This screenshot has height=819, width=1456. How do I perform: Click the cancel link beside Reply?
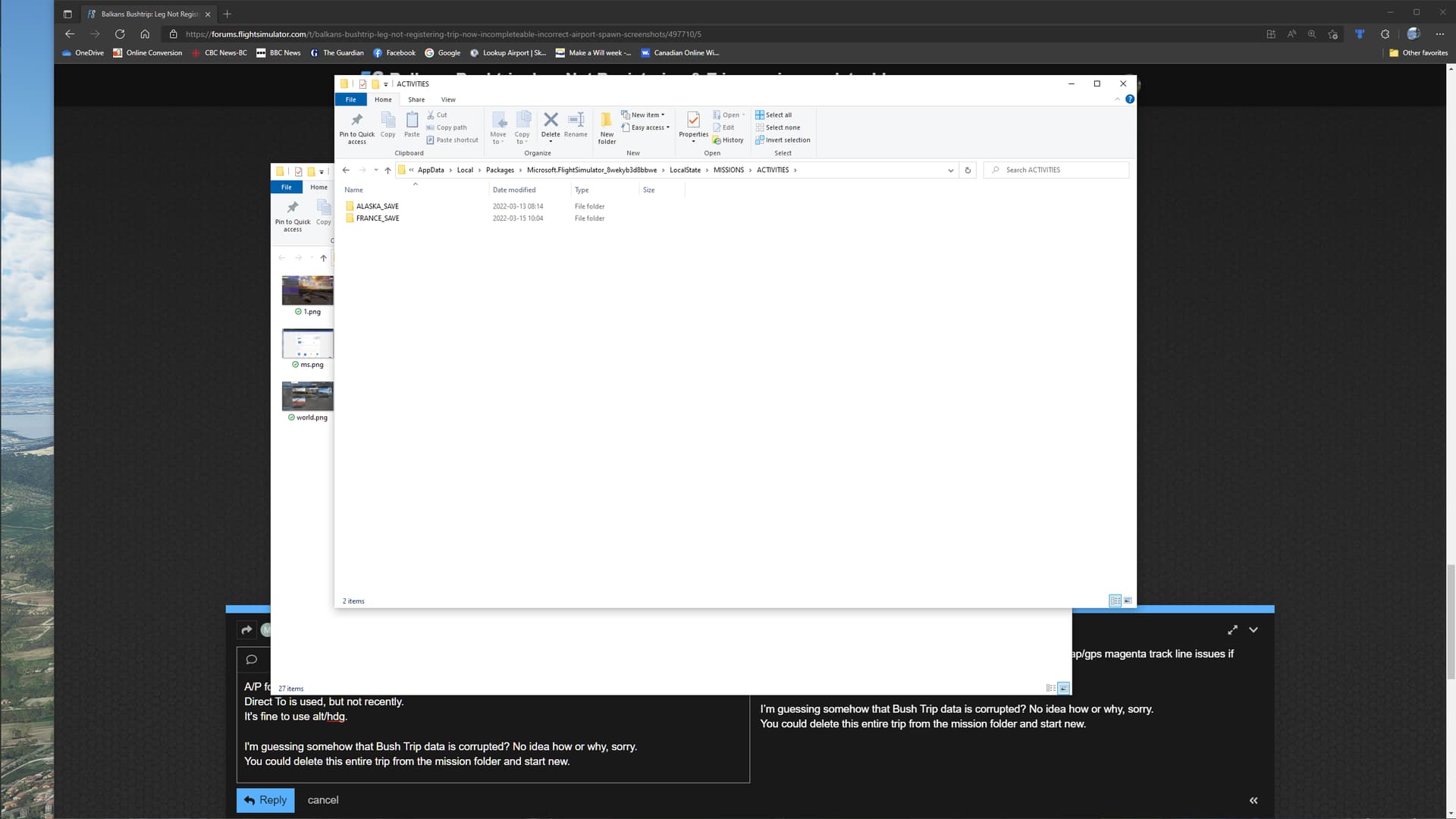pos(323,800)
